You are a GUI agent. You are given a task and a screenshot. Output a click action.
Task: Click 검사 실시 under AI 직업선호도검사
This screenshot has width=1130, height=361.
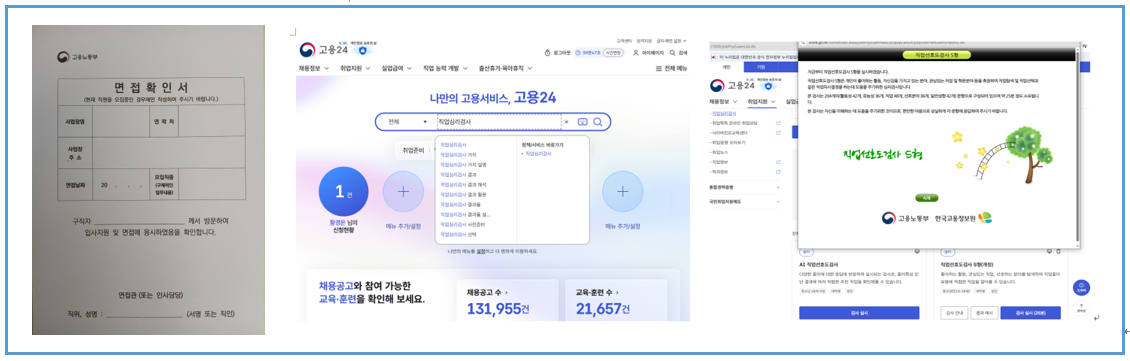click(x=859, y=313)
